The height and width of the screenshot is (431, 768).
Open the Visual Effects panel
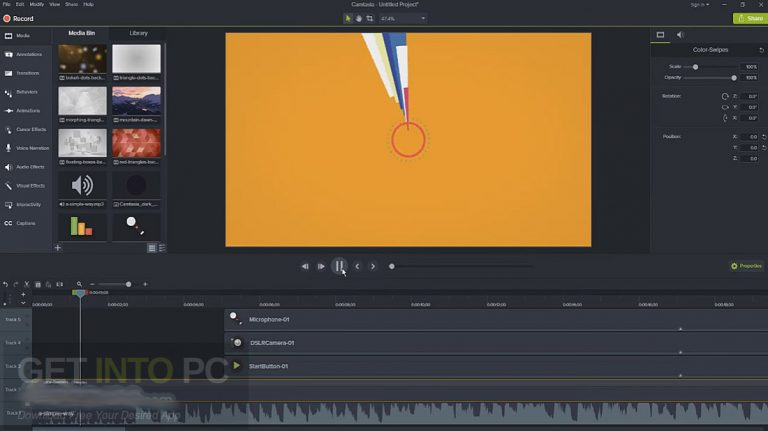25,186
